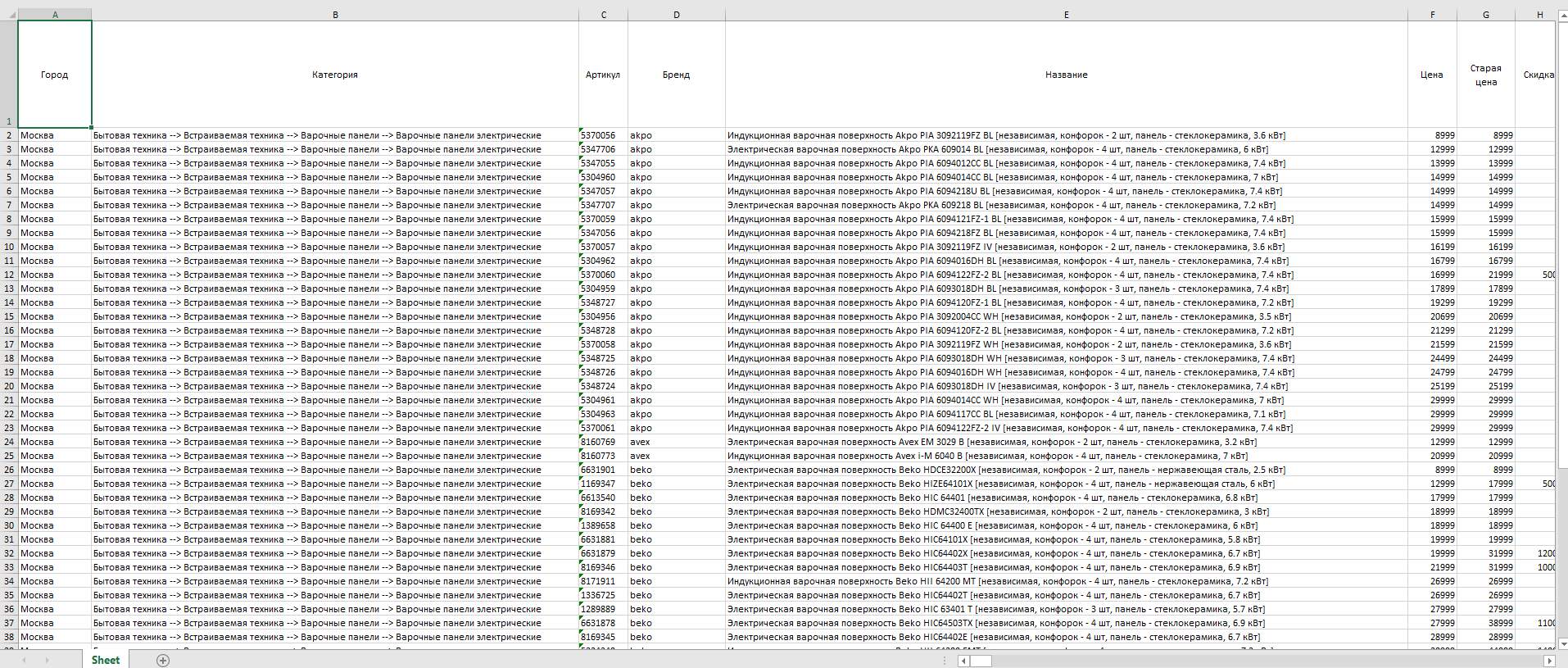Select article cell 1289889
The image size is (1568, 668).
(x=604, y=609)
